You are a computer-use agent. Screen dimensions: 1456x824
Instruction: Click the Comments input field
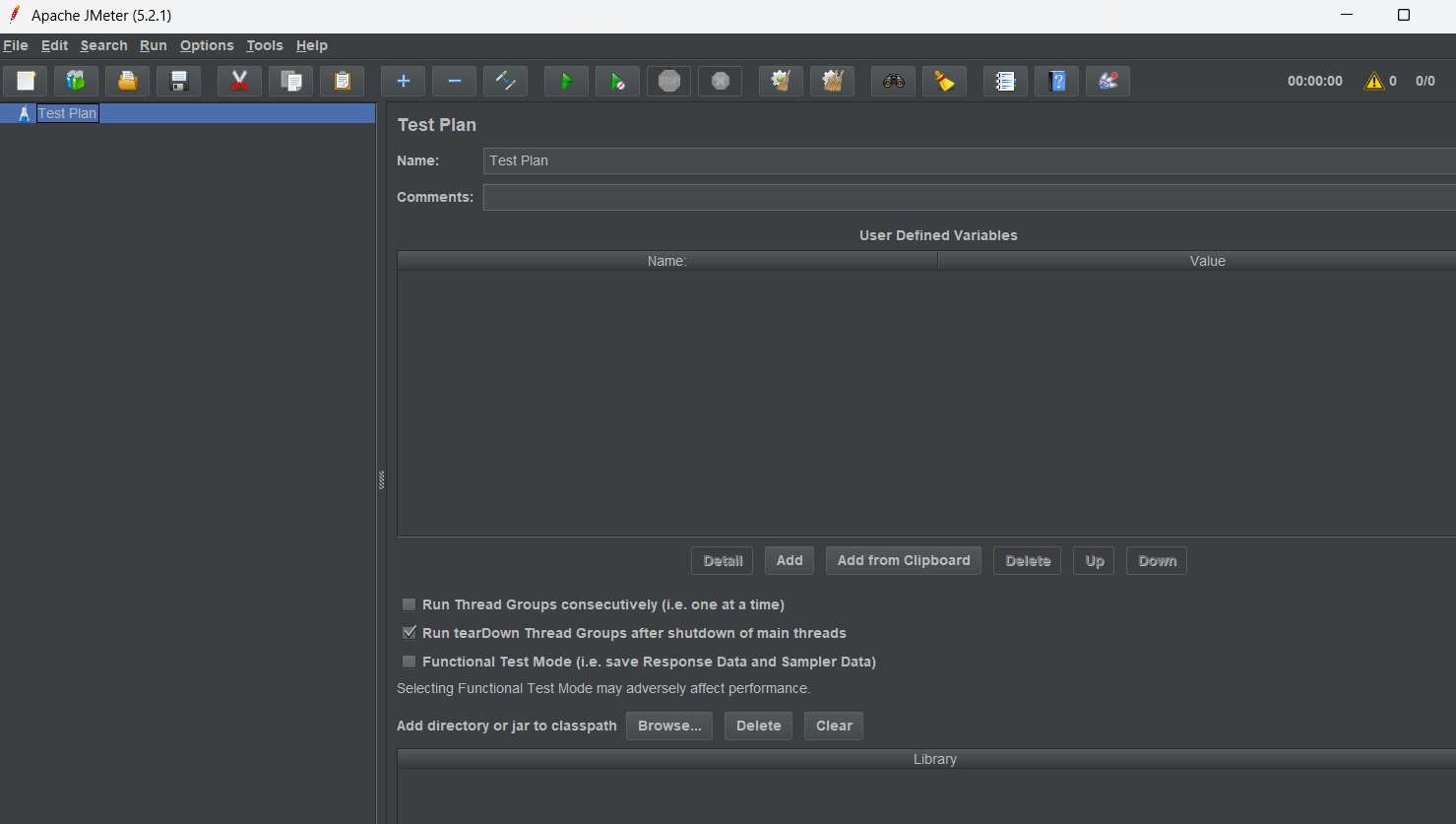tap(969, 197)
